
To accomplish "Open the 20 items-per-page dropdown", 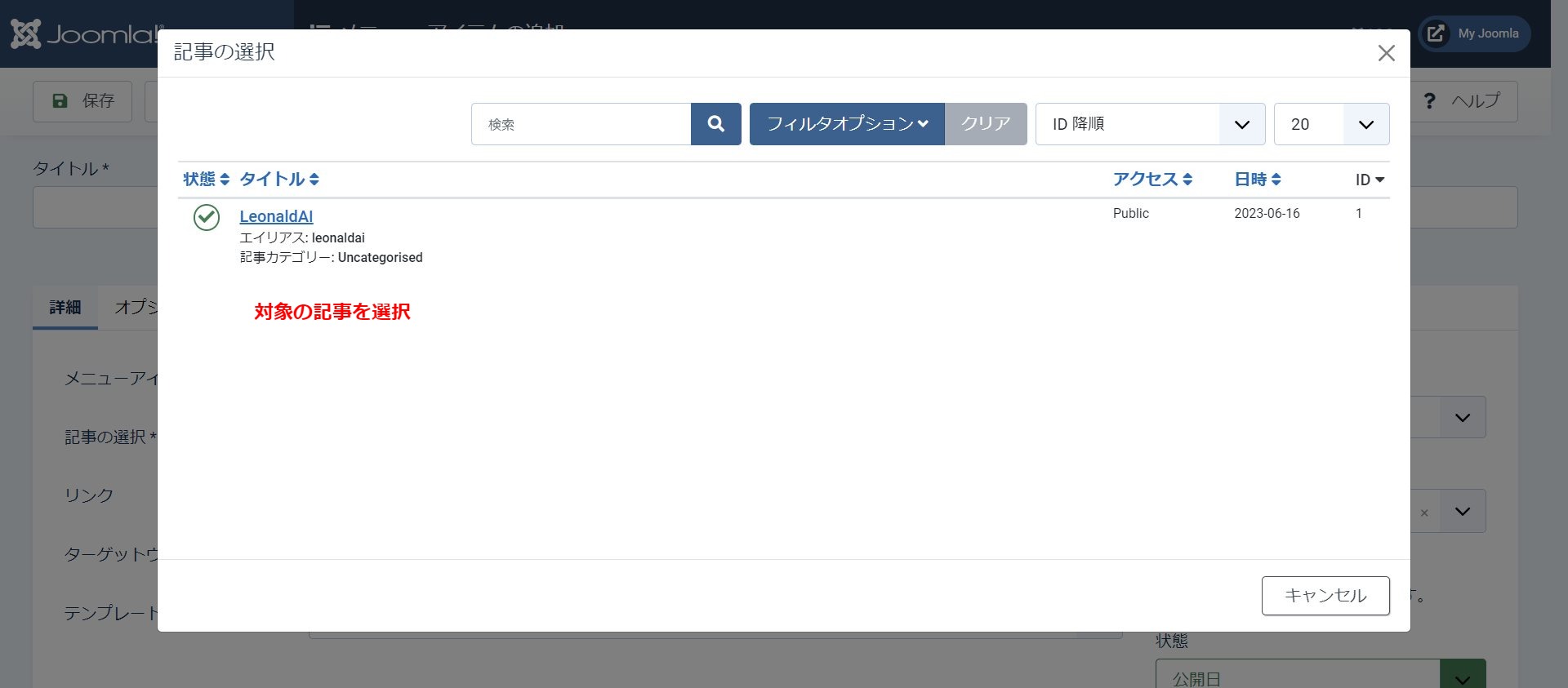I will [1331, 124].
